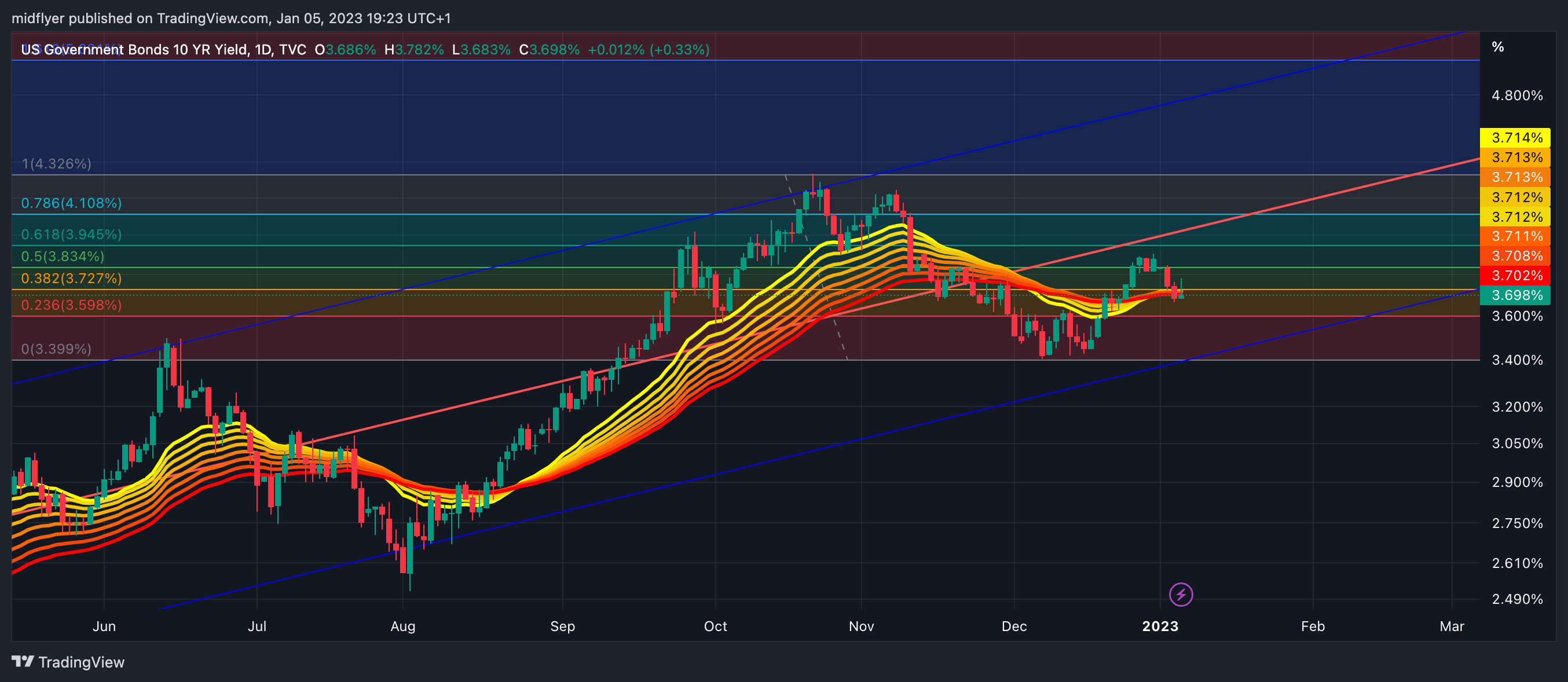Select the 0.5(3.834%) Fibonacci label
The width and height of the screenshot is (1568, 682).
pyautogui.click(x=63, y=256)
